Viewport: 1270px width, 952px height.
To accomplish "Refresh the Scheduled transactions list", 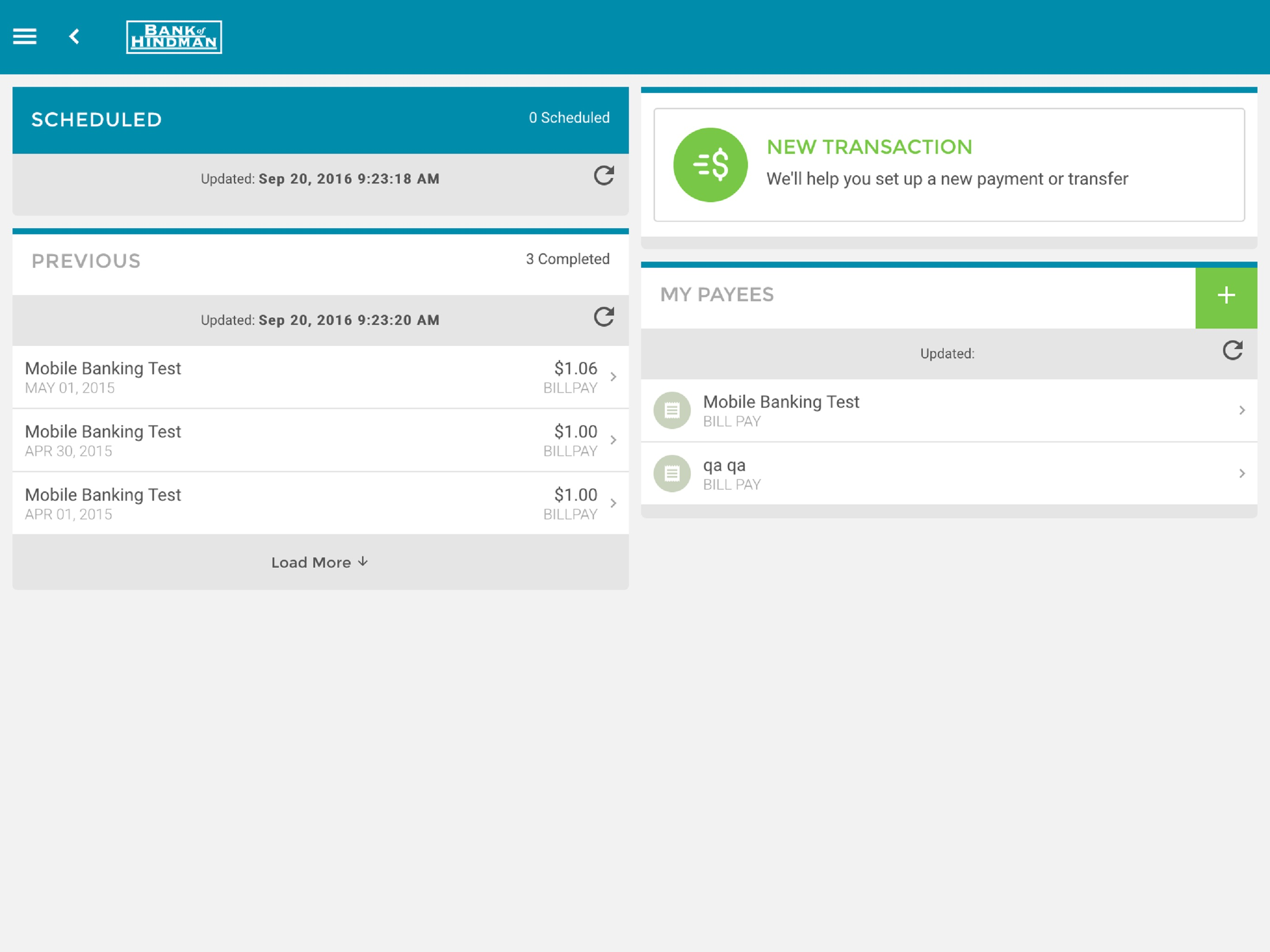I will (x=604, y=176).
